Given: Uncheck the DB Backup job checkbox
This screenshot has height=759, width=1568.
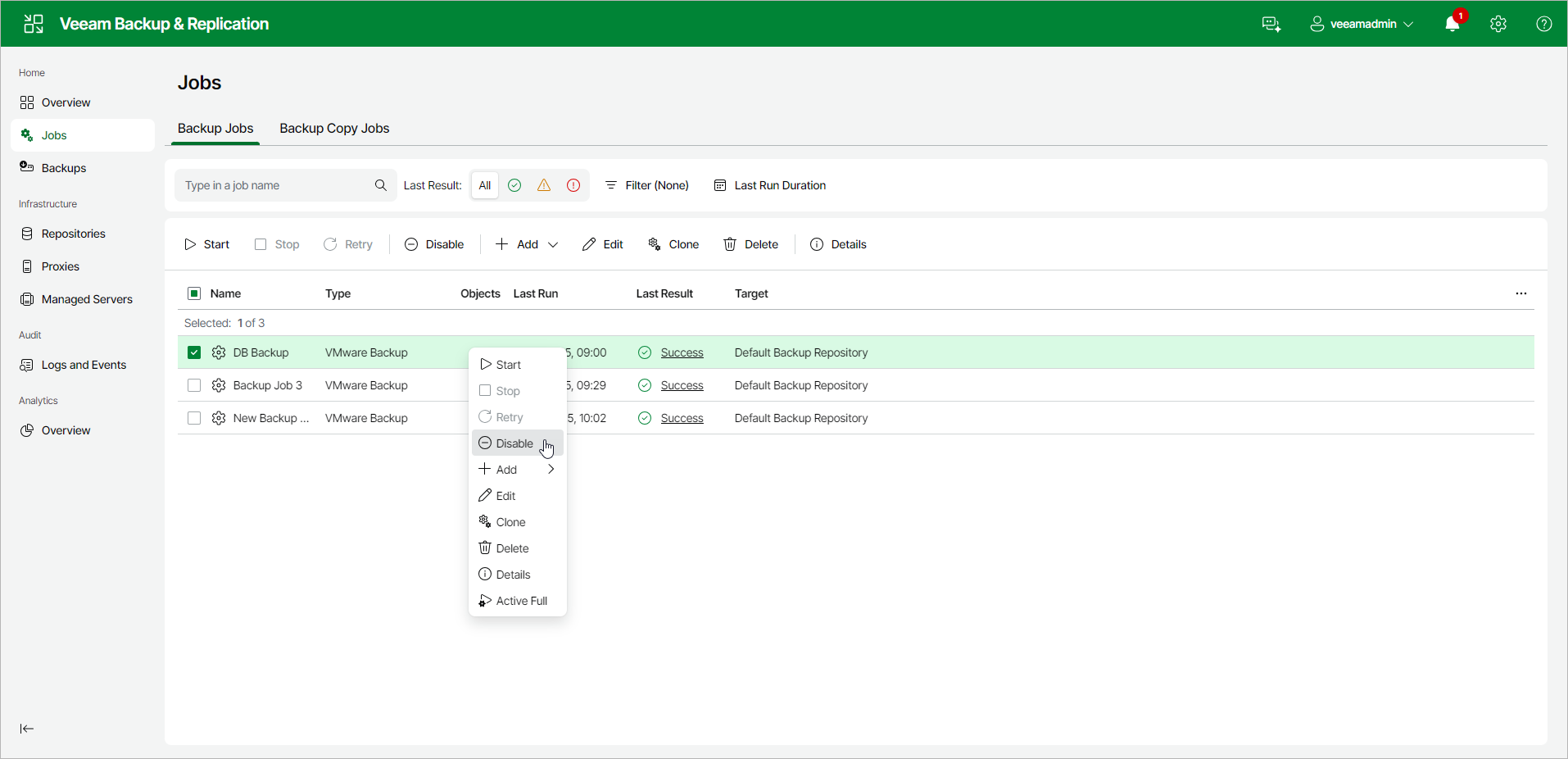Looking at the screenshot, I should (x=194, y=352).
